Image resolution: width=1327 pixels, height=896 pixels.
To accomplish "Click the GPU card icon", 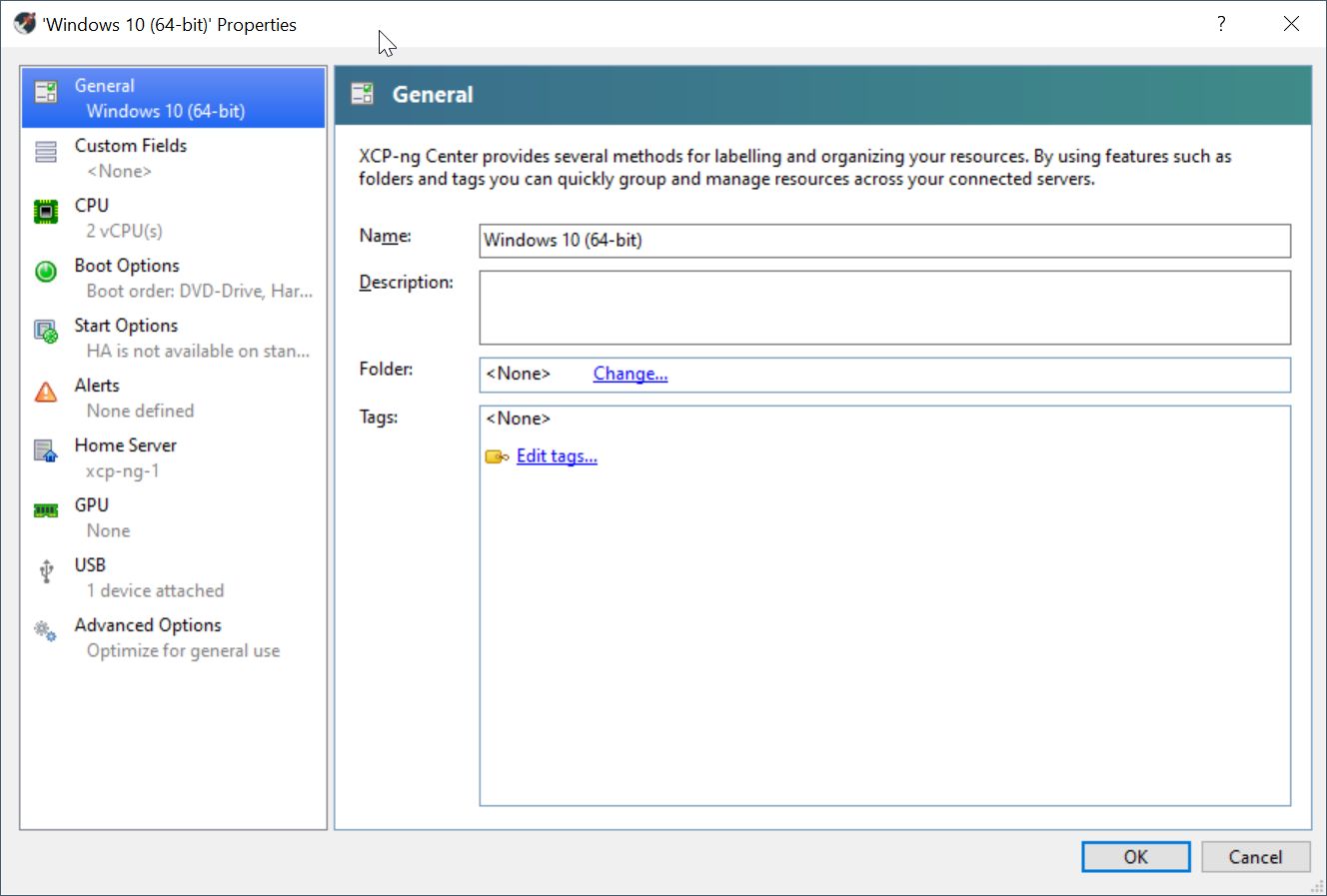I will click(x=46, y=510).
